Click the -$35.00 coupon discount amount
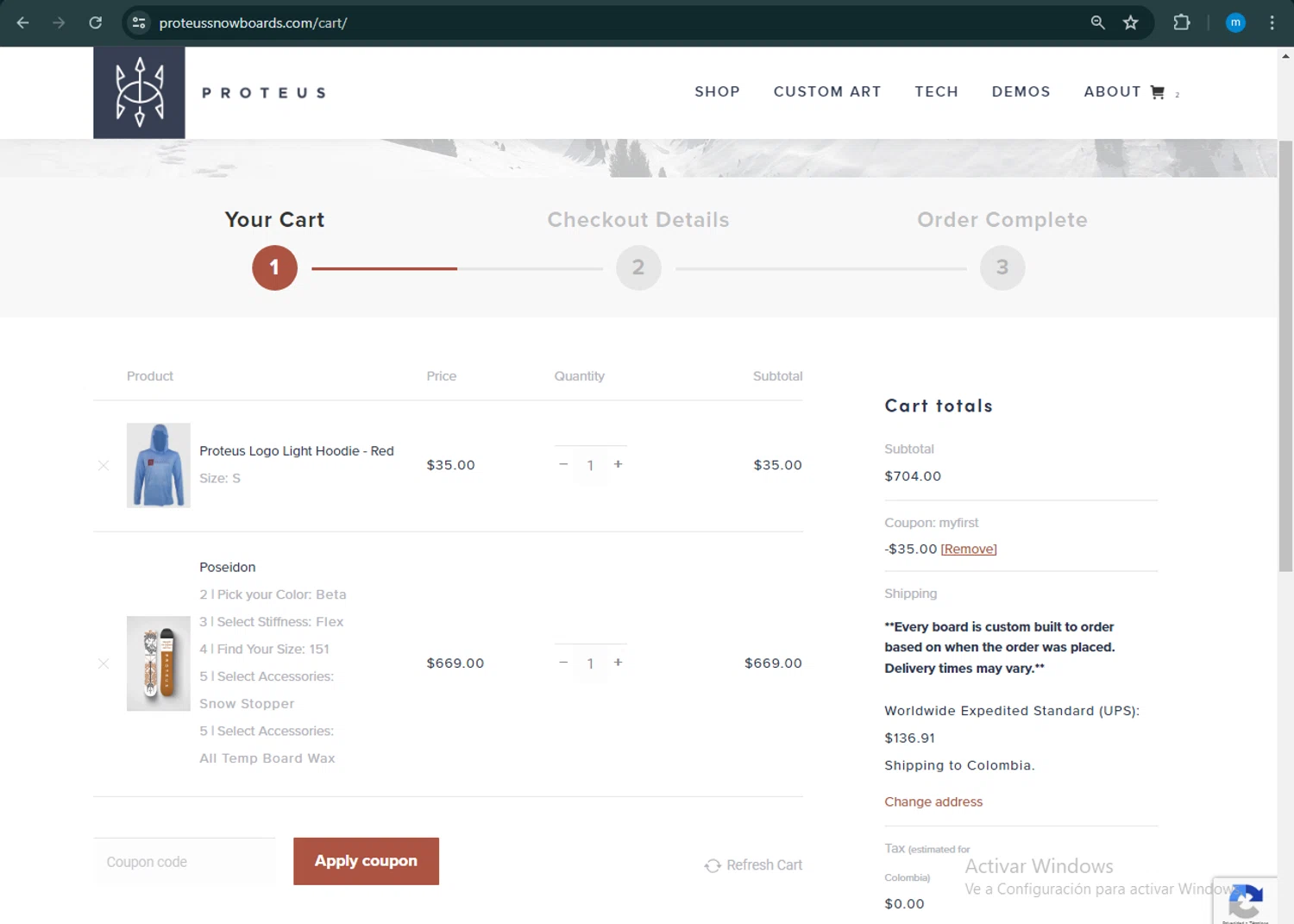 pyautogui.click(x=910, y=550)
